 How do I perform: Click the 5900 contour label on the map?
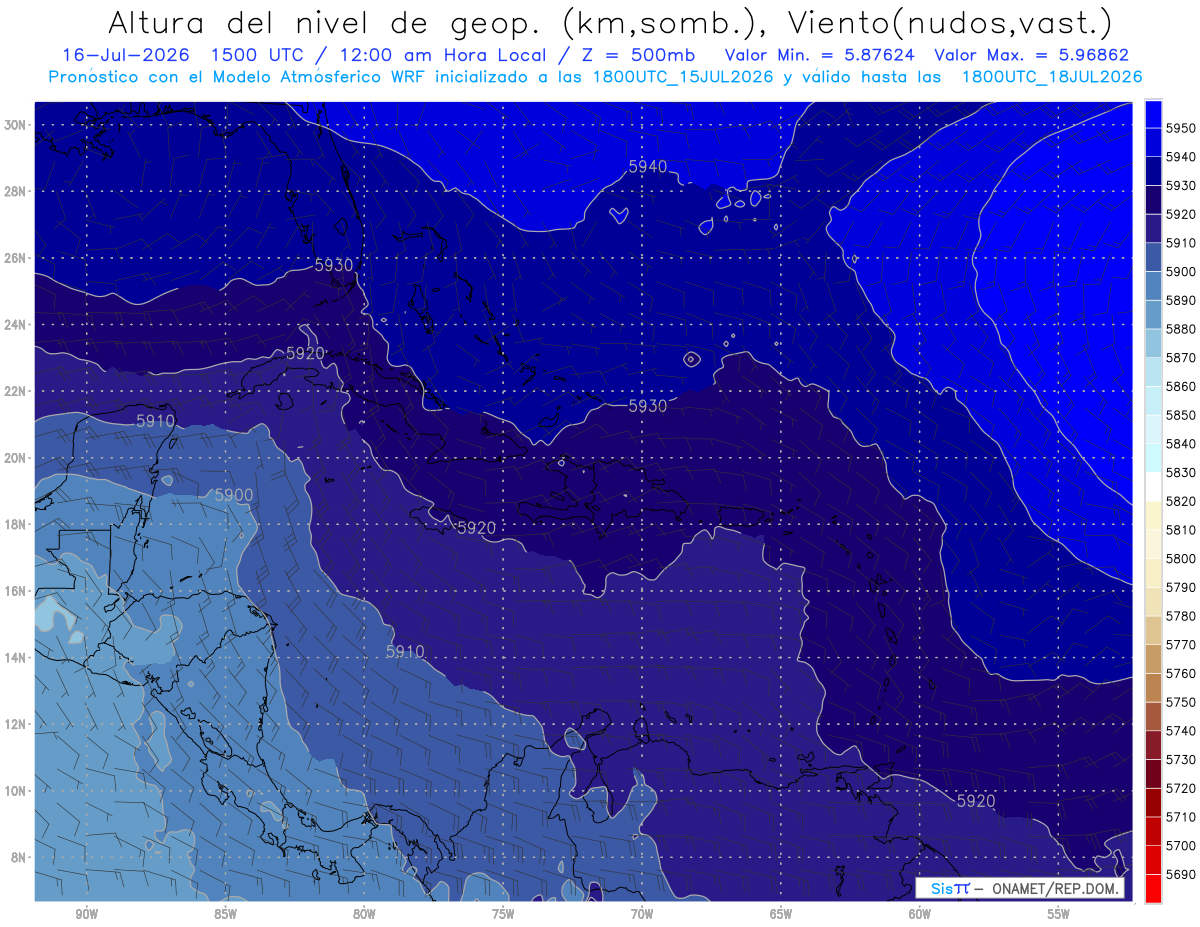tap(234, 495)
